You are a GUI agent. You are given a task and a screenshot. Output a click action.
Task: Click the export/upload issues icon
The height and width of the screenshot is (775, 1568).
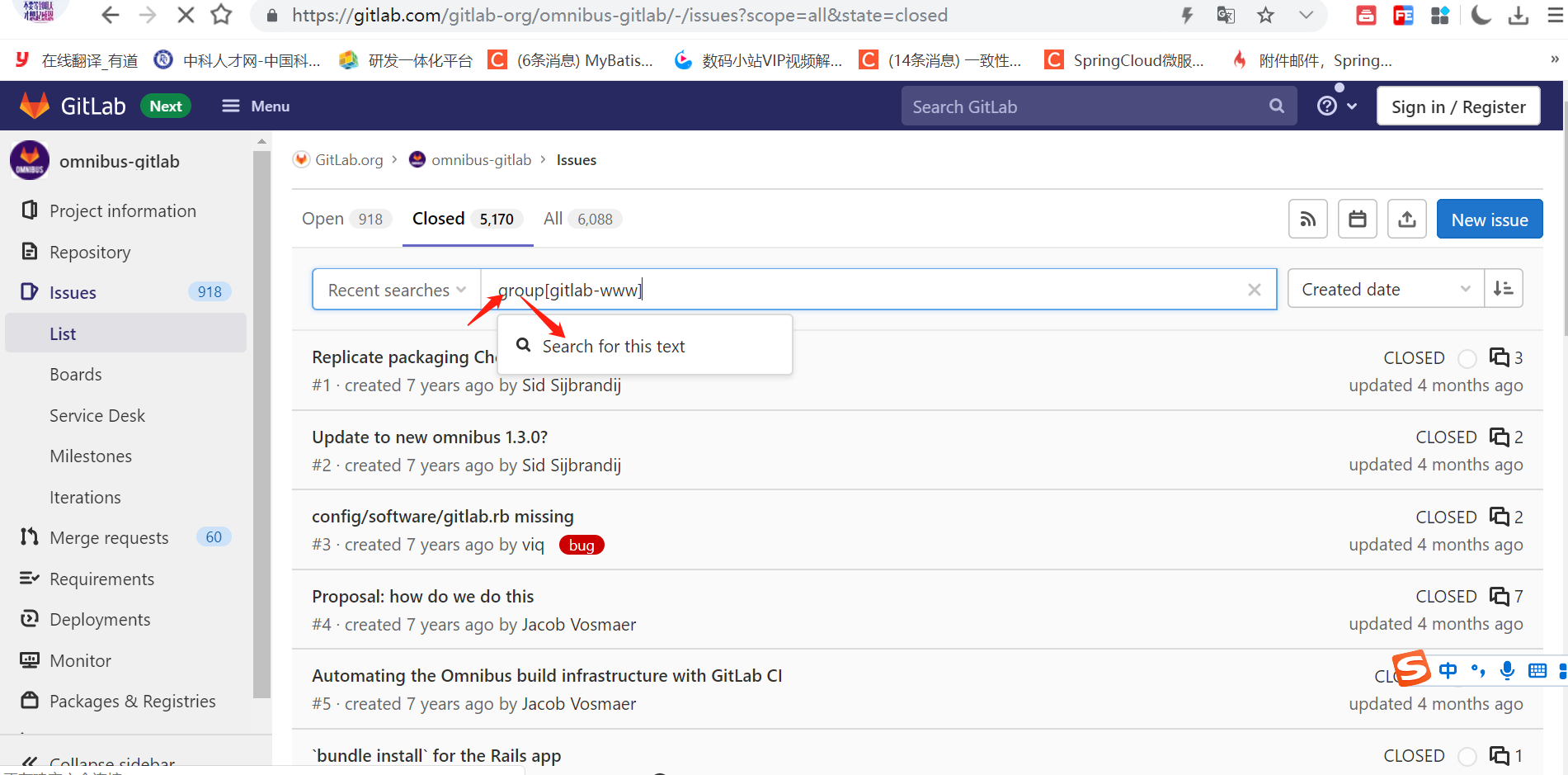(1406, 220)
